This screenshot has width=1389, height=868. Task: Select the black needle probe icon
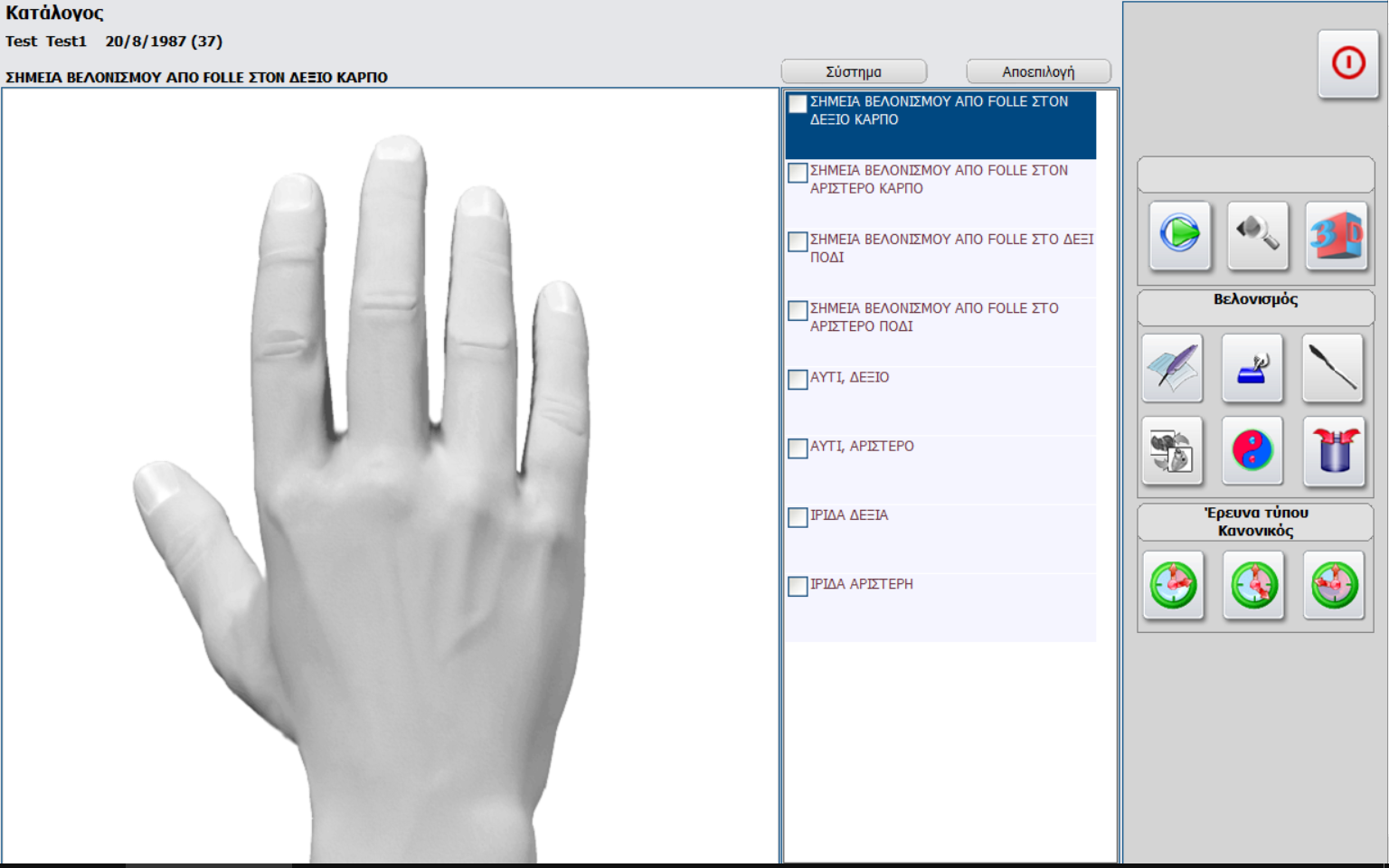1332,367
